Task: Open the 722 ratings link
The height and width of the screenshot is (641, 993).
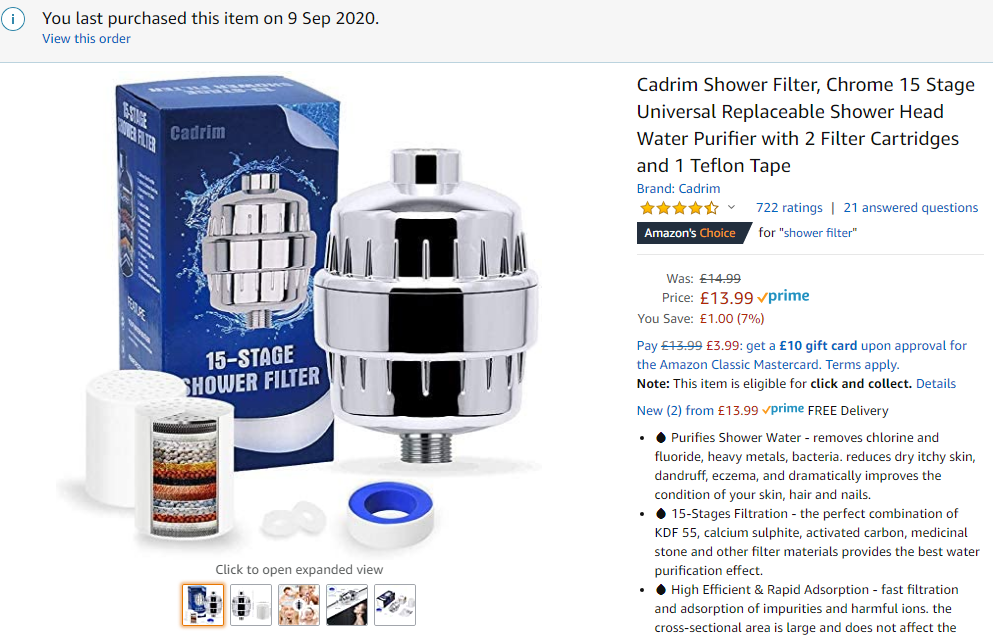Action: pos(789,208)
